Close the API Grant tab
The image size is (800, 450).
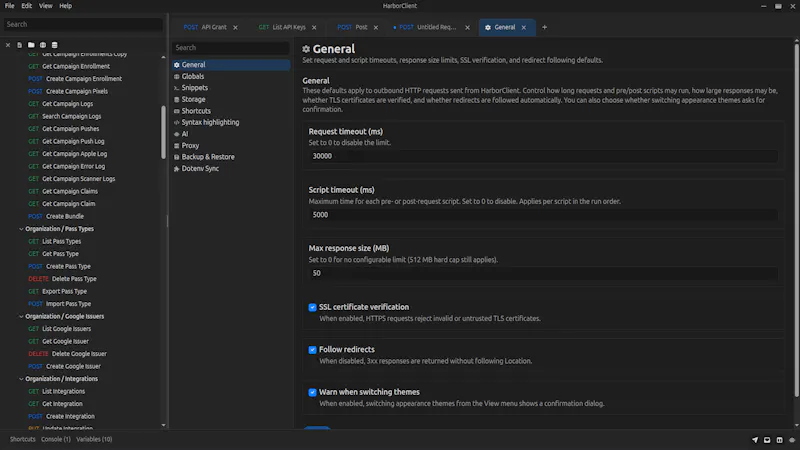click(x=235, y=28)
